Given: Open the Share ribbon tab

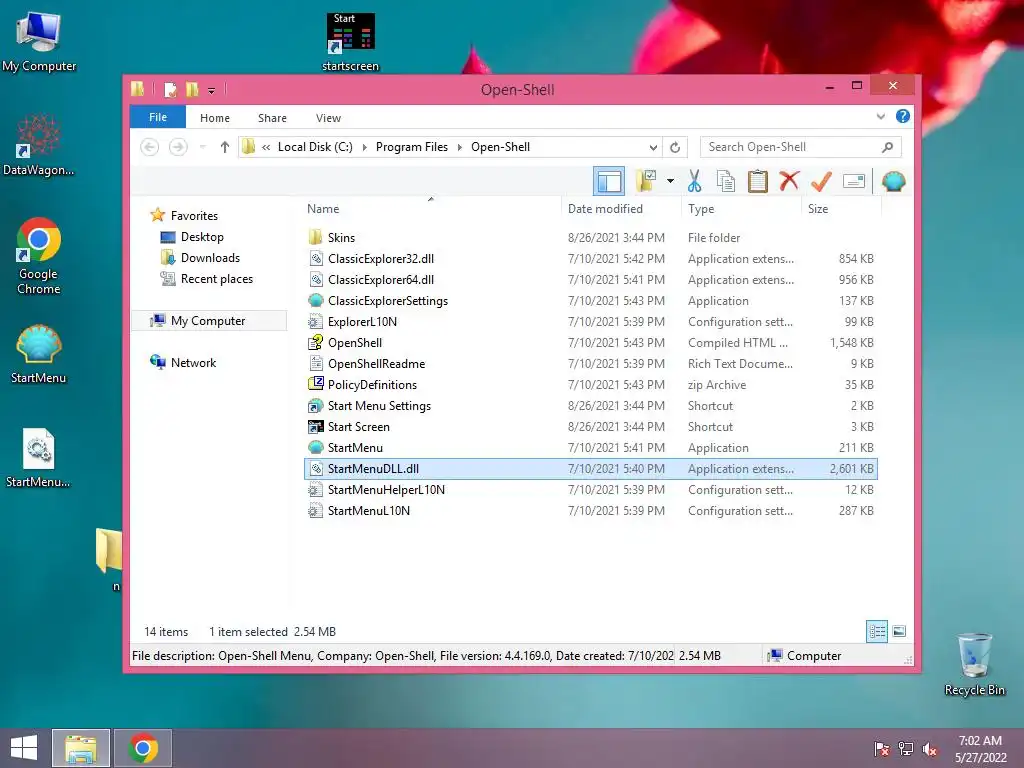Looking at the screenshot, I should [x=272, y=118].
